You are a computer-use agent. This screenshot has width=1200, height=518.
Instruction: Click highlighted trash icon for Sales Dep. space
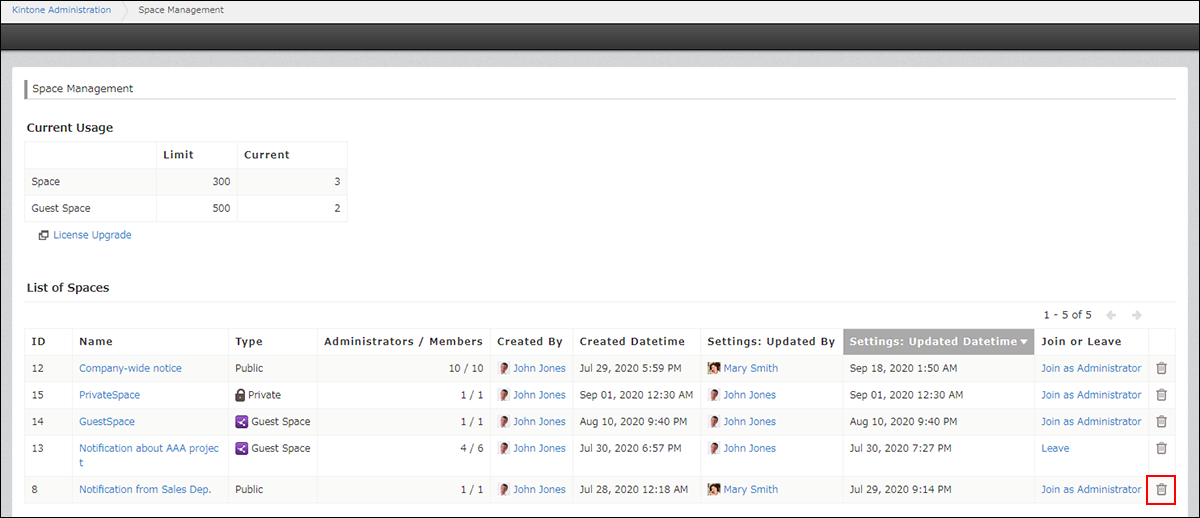click(x=1161, y=490)
